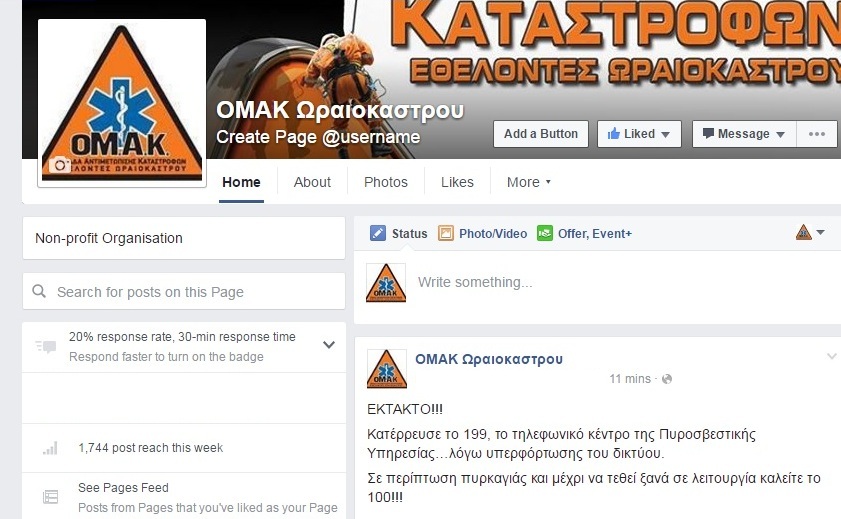Click the See Pages Feed icon
841x519 pixels.
(x=50, y=497)
